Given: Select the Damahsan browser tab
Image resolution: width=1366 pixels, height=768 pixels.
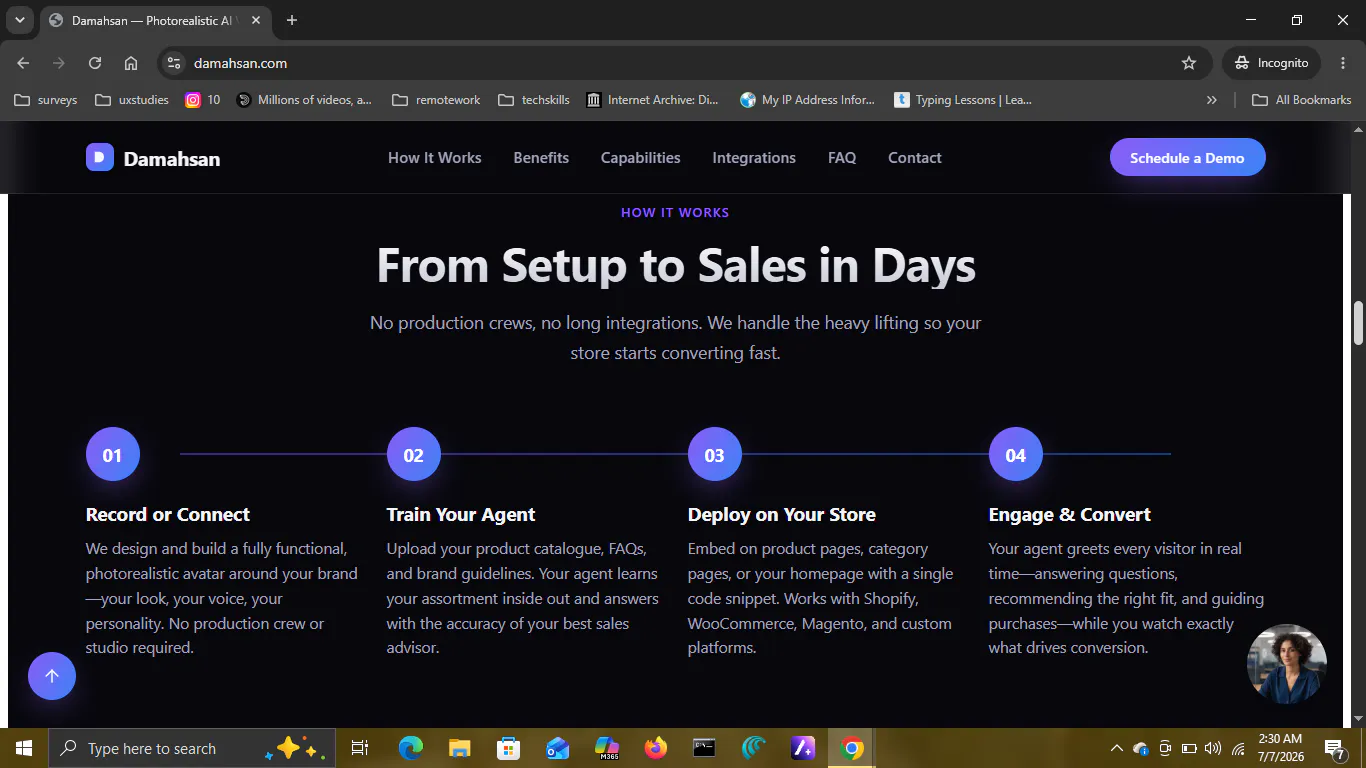Looking at the screenshot, I should coord(155,20).
